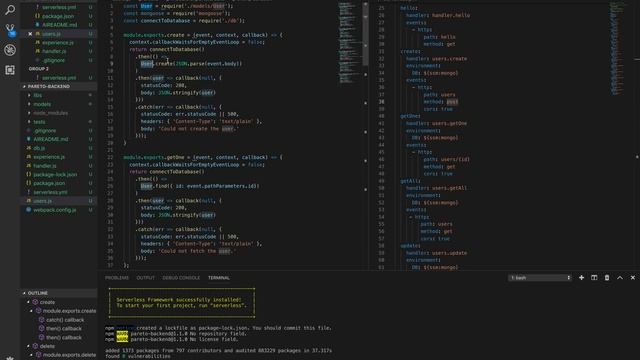Close users.js in Open Editors

pos(30,34)
